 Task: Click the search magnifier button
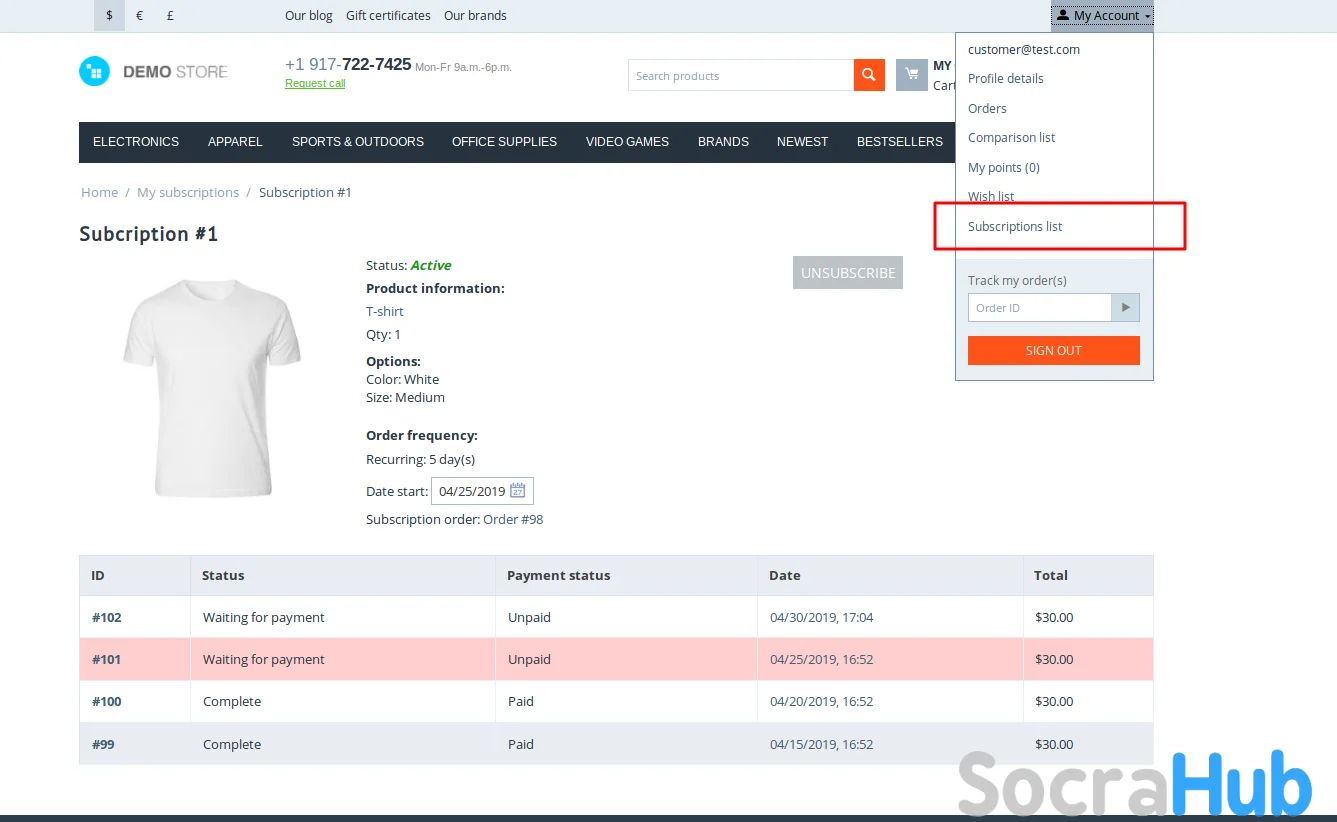click(869, 75)
